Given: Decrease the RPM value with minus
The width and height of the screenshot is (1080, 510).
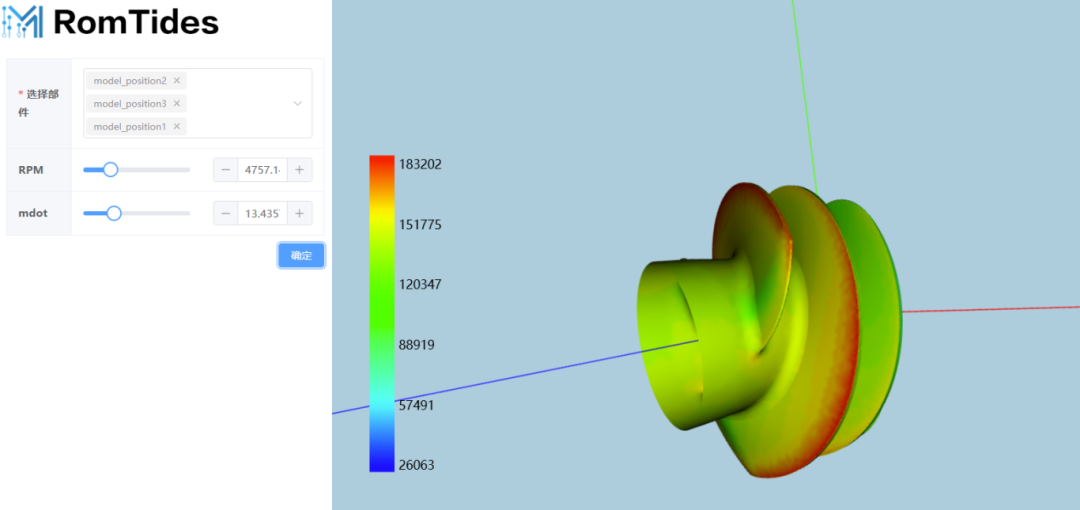Looking at the screenshot, I should [x=225, y=170].
